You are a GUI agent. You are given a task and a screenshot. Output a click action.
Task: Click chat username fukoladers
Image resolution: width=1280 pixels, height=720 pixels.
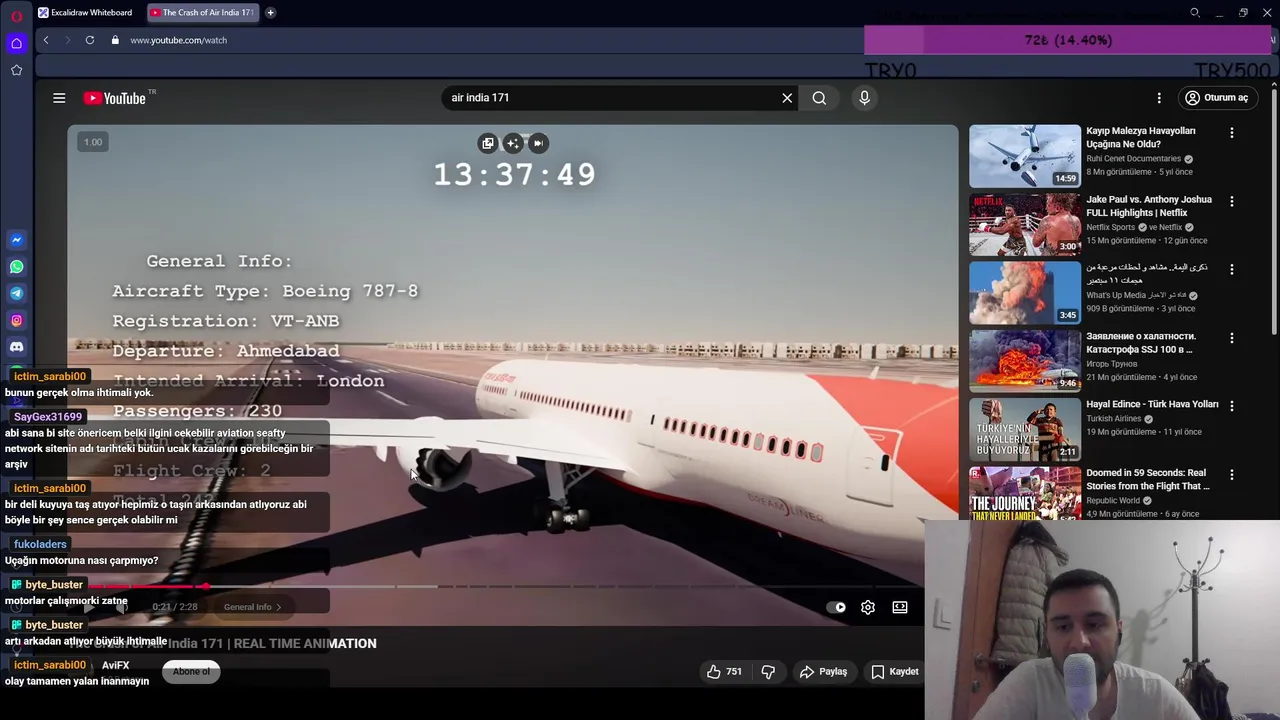(x=40, y=545)
